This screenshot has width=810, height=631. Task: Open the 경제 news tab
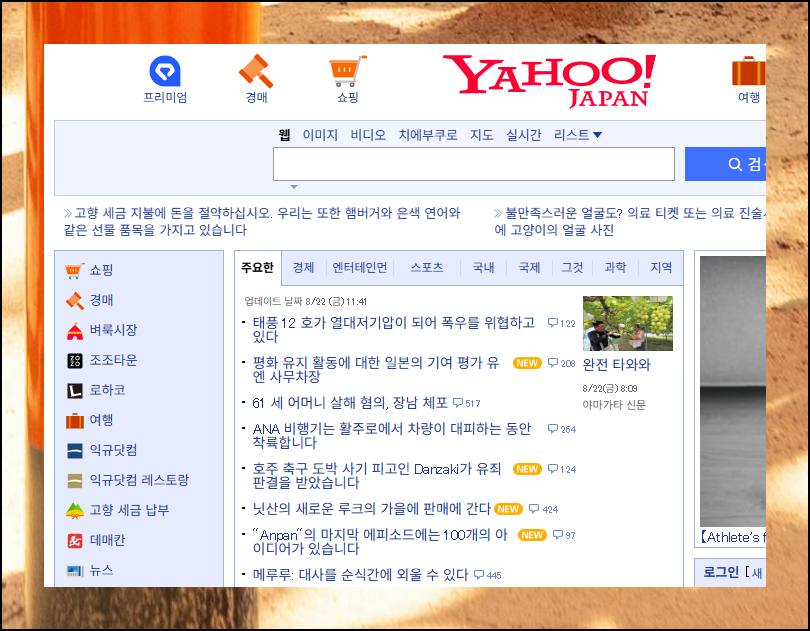click(303, 268)
